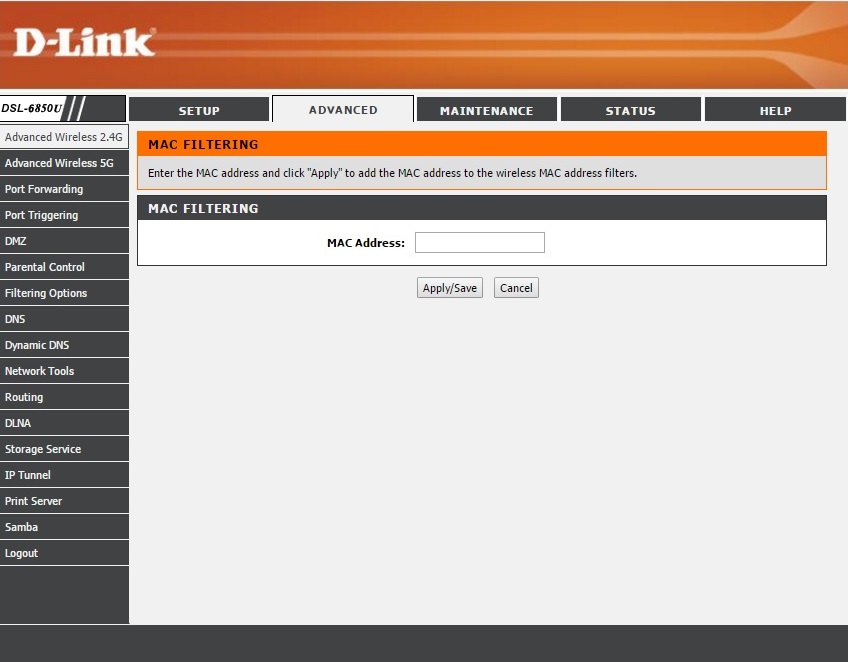Open the DMZ settings
This screenshot has height=662, width=848.
16,241
